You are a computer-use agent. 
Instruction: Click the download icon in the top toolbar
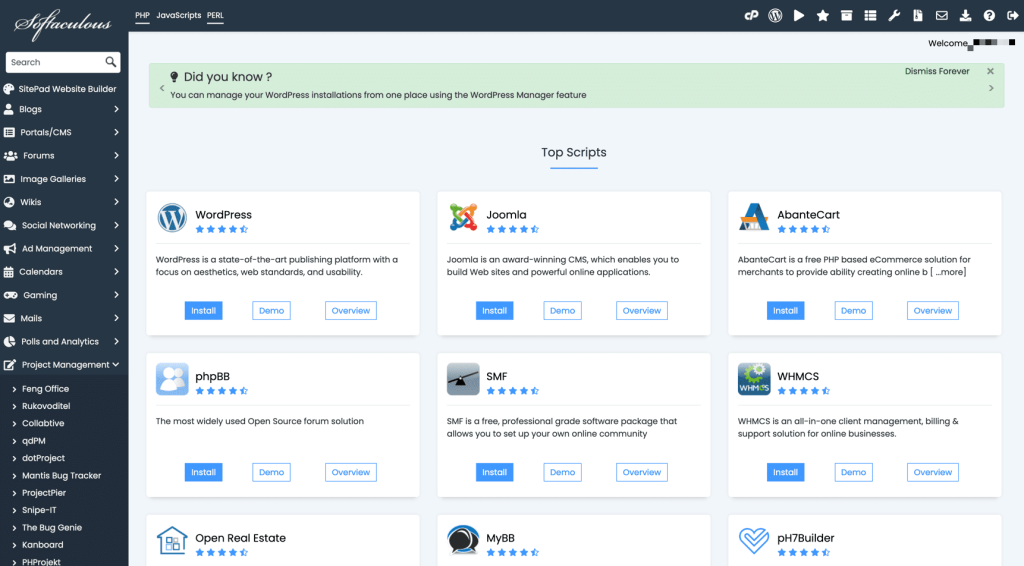coord(965,16)
